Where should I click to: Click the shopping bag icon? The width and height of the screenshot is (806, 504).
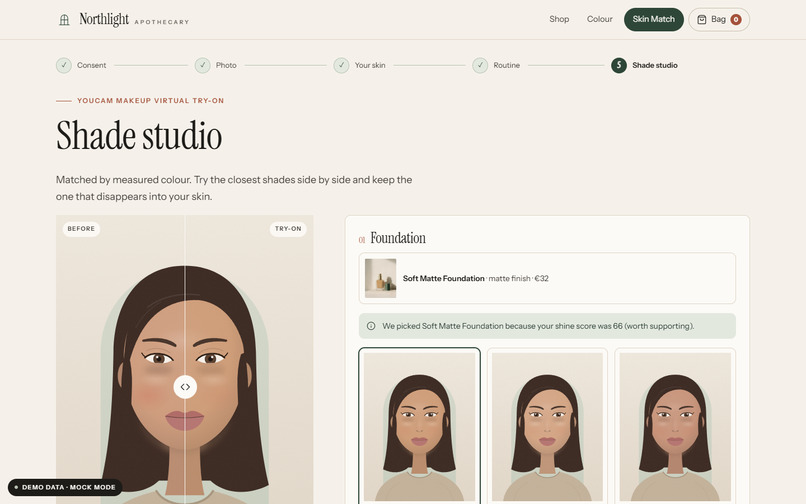[702, 20]
